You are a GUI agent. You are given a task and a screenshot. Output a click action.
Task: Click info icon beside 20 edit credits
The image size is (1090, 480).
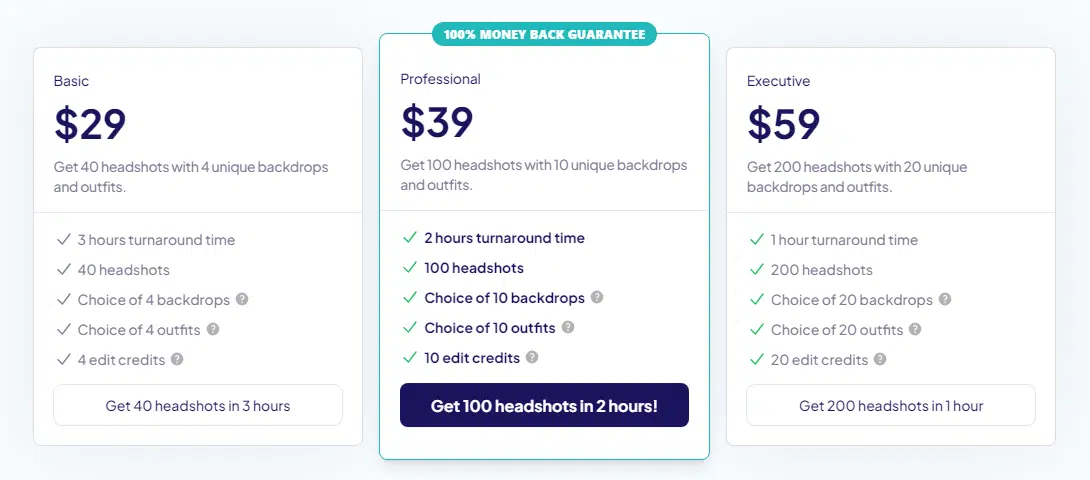point(880,359)
